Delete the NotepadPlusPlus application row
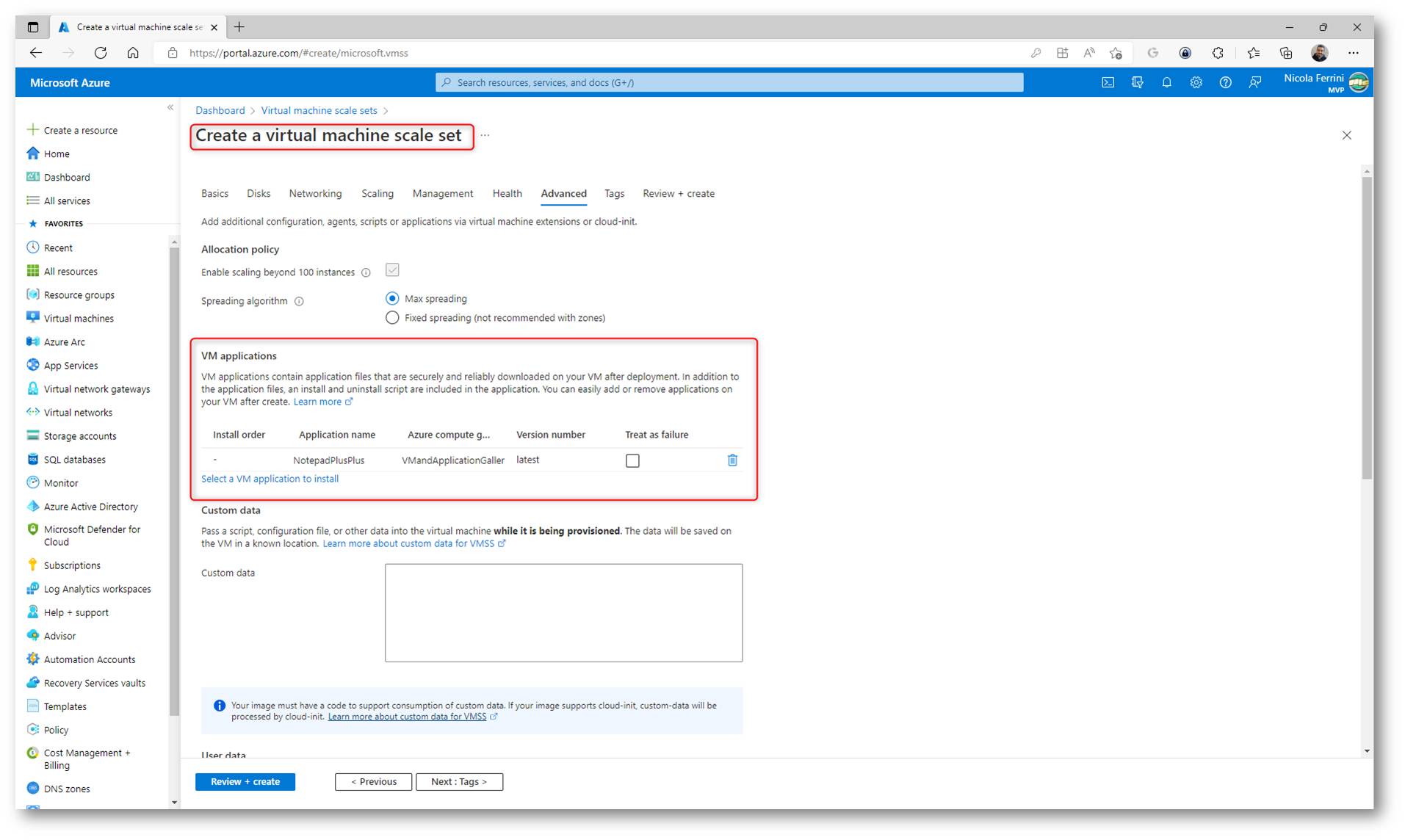1405x840 pixels. point(732,460)
